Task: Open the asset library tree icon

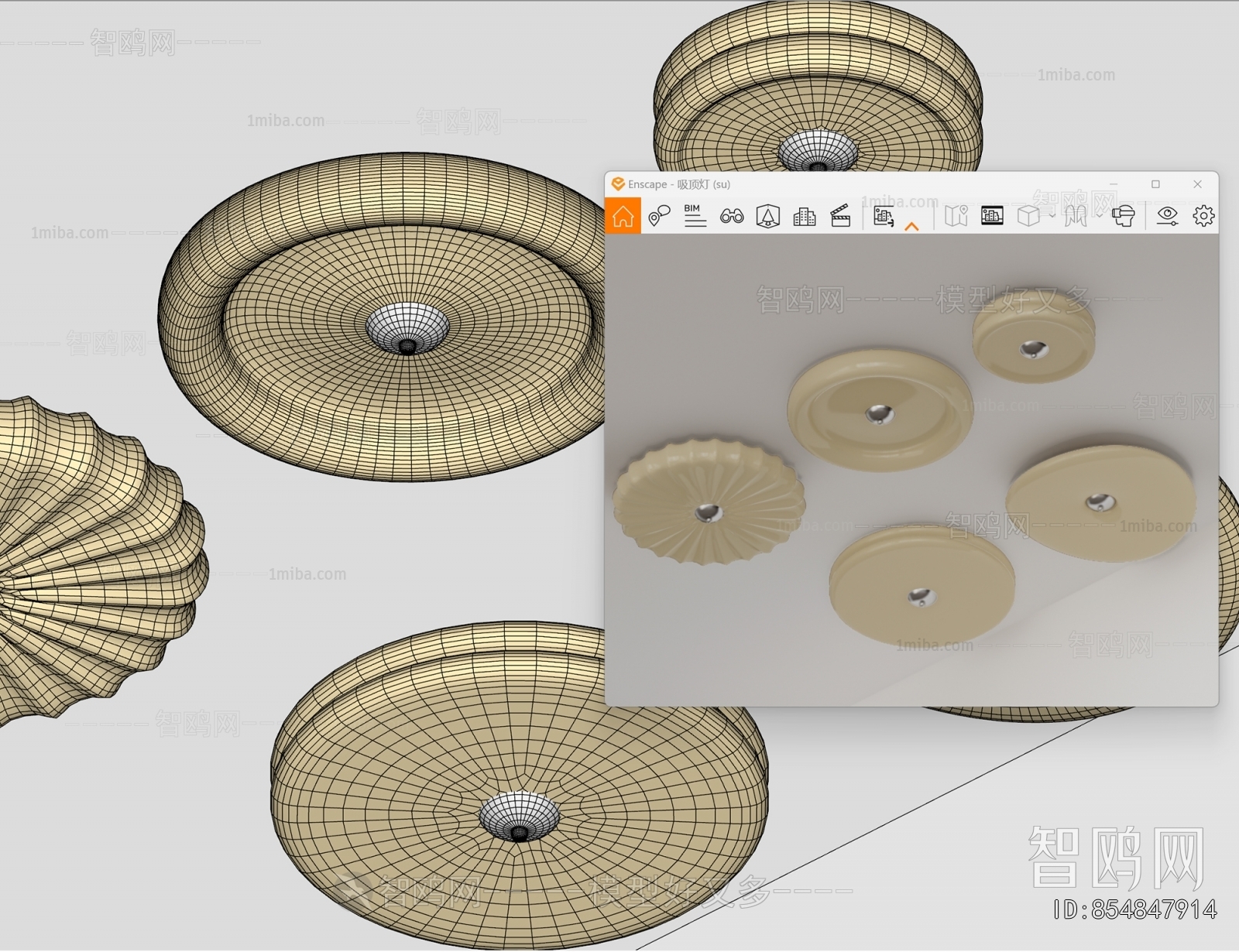Action: pos(767,216)
